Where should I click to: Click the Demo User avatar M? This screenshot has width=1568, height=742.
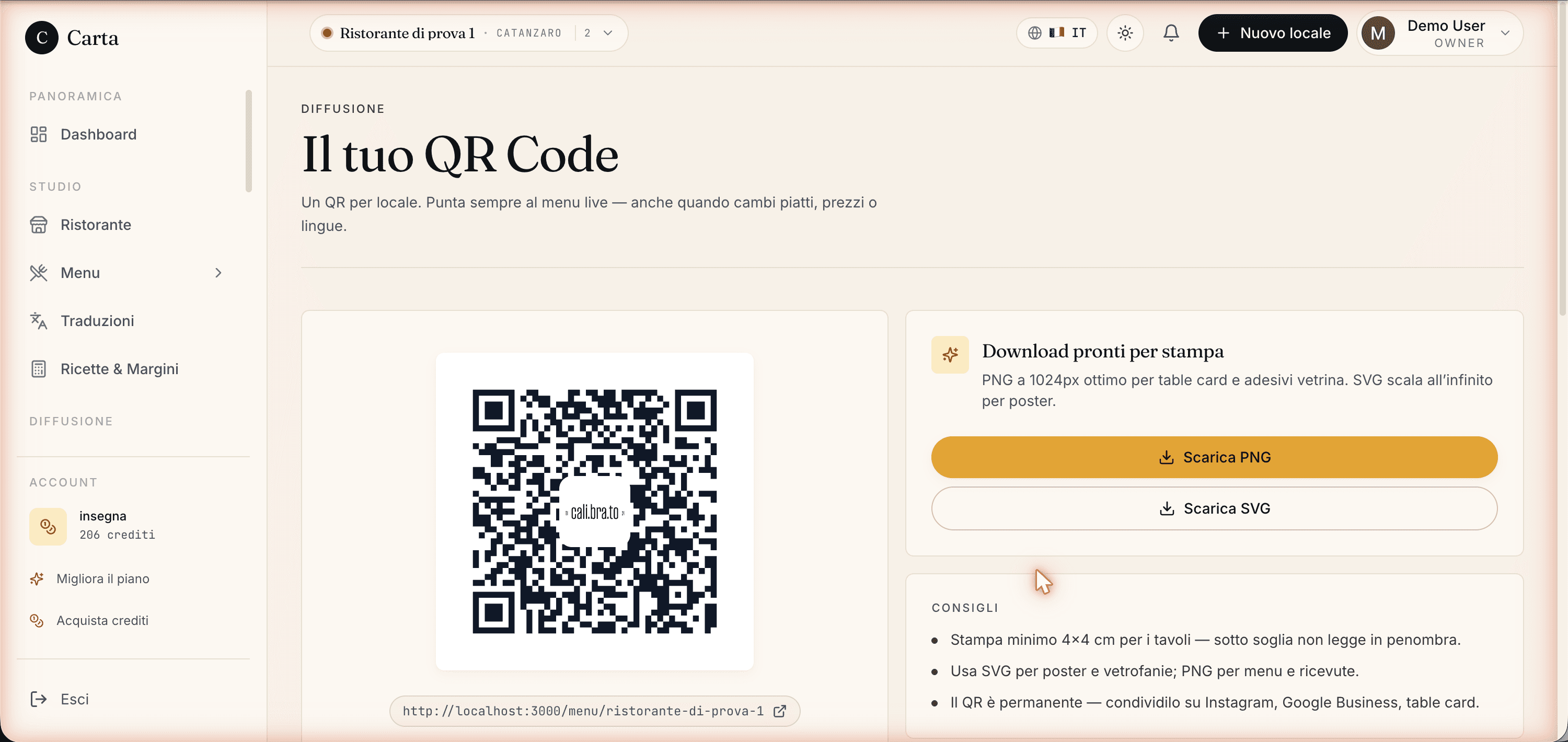(1378, 33)
